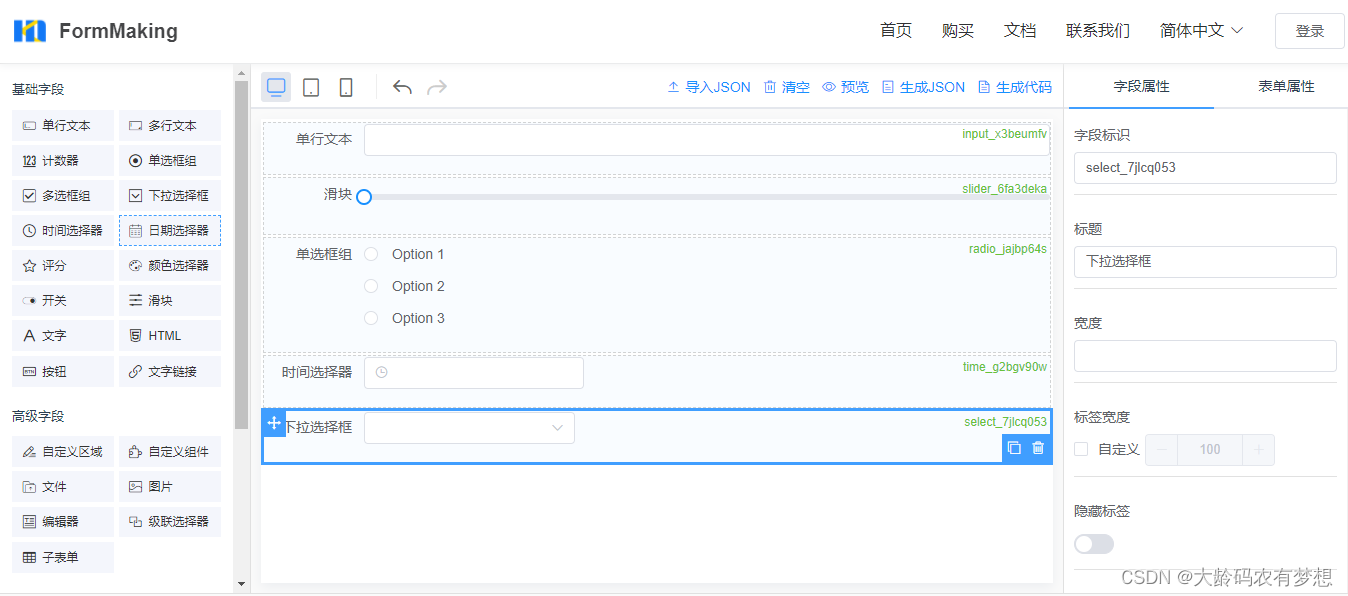The height and width of the screenshot is (596, 1348).
Task: Switch to desktop preview mode
Action: point(276,87)
